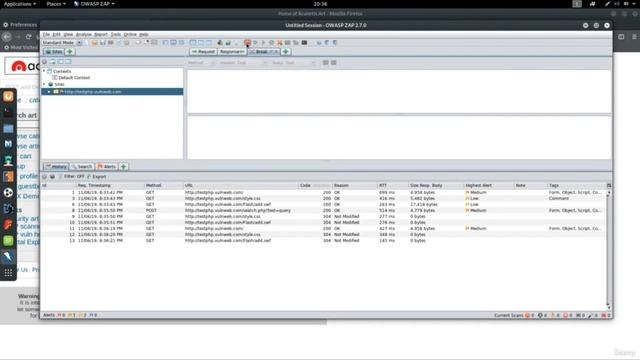
Task: Click the red Set Break toolbar button
Action: 247,42
